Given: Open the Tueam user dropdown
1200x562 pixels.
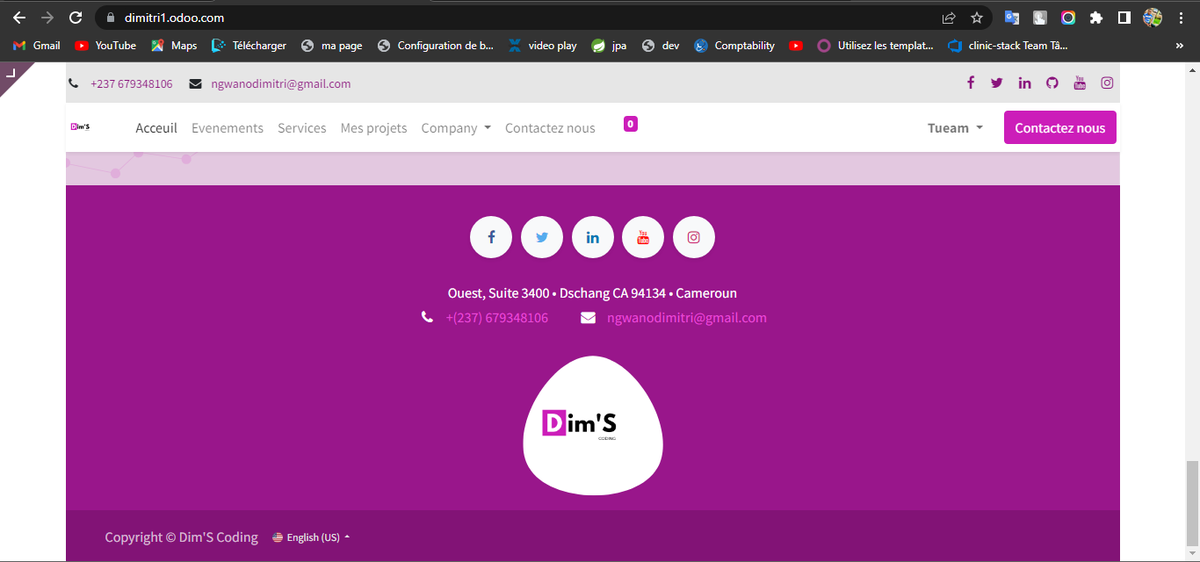Looking at the screenshot, I should (x=955, y=128).
